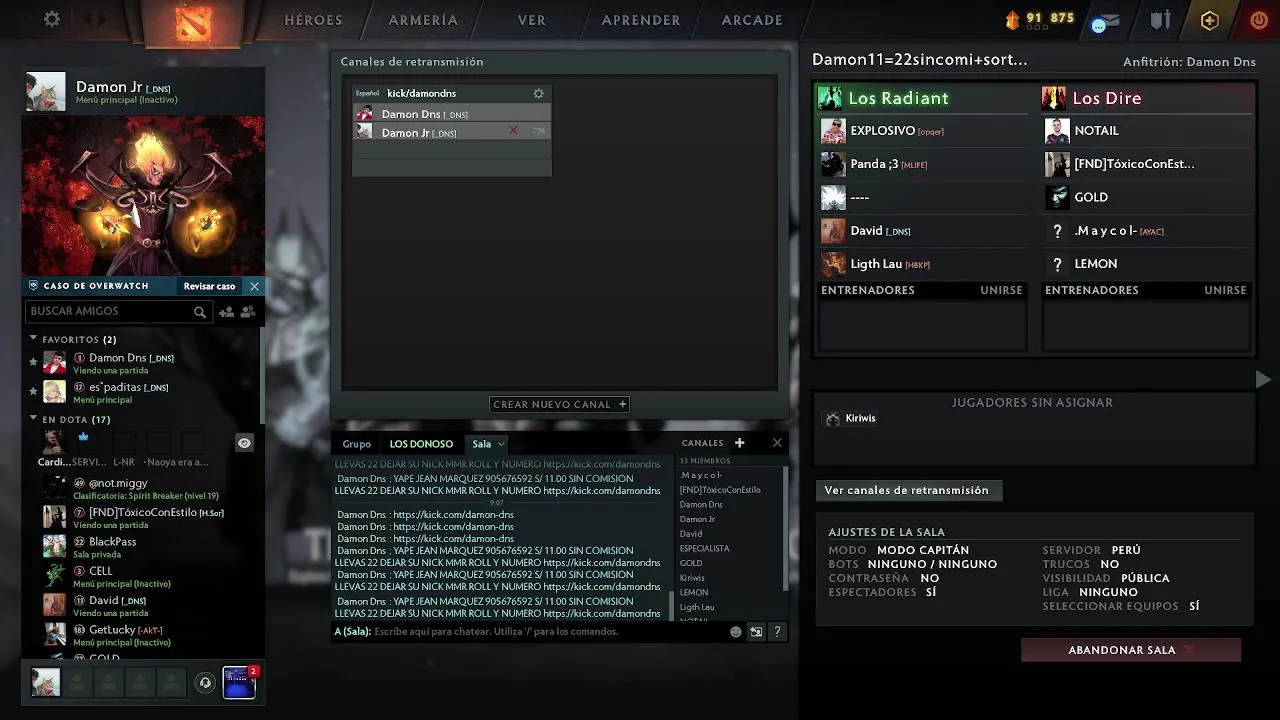
Task: Open the Armería menu
Action: [x=423, y=20]
